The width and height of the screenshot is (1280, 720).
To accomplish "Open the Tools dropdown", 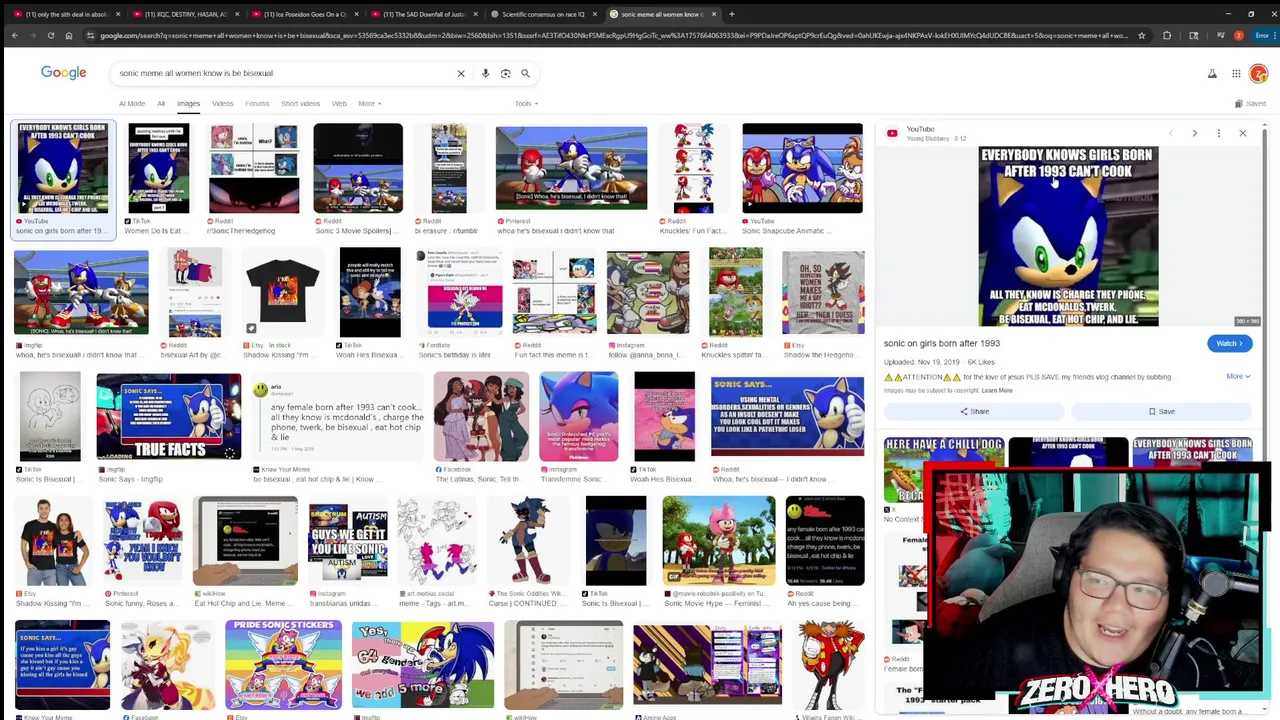I will click(526, 103).
